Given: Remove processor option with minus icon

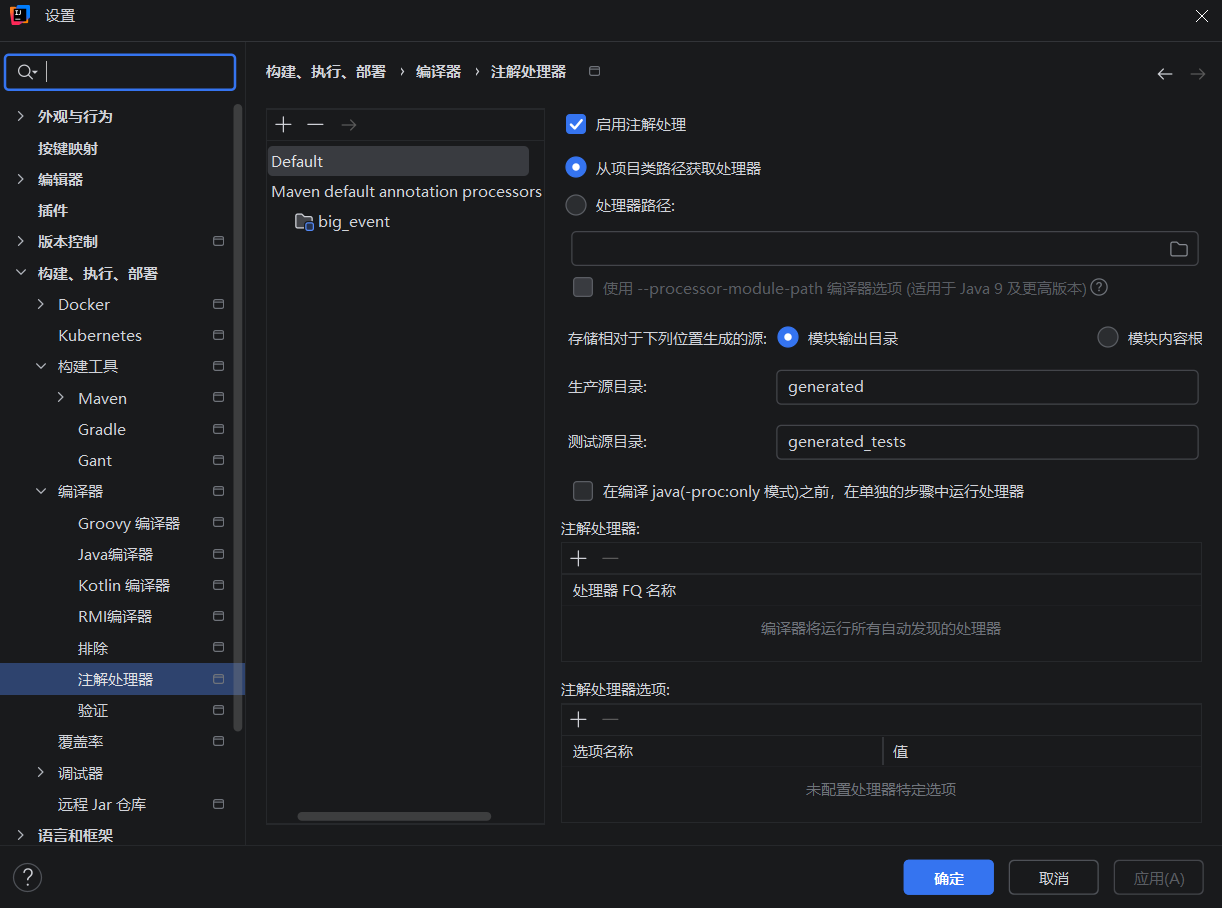Looking at the screenshot, I should pyautogui.click(x=610, y=719).
